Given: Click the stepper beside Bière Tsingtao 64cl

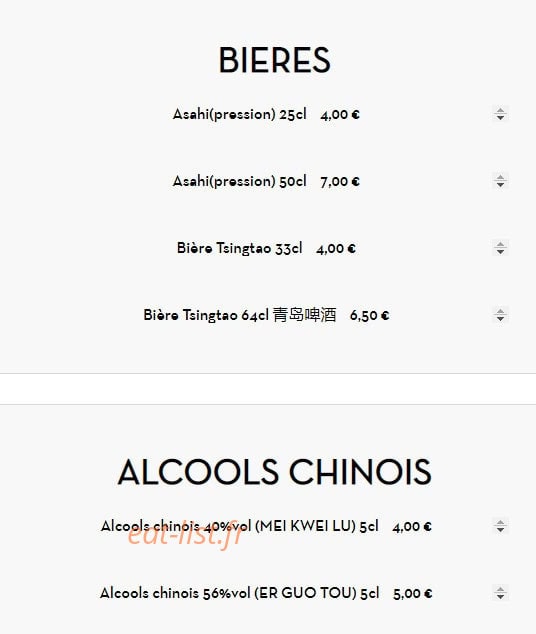Looking at the screenshot, I should 500,315.
